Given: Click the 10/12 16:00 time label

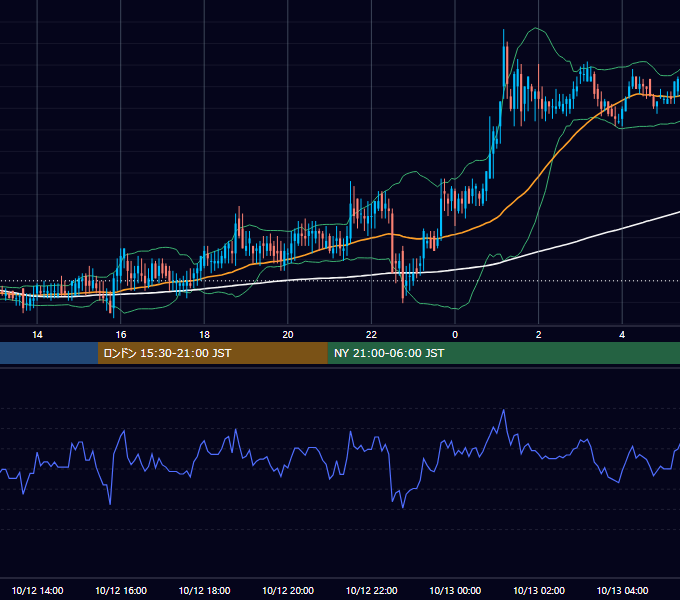Looking at the screenshot, I should click(x=121, y=590).
